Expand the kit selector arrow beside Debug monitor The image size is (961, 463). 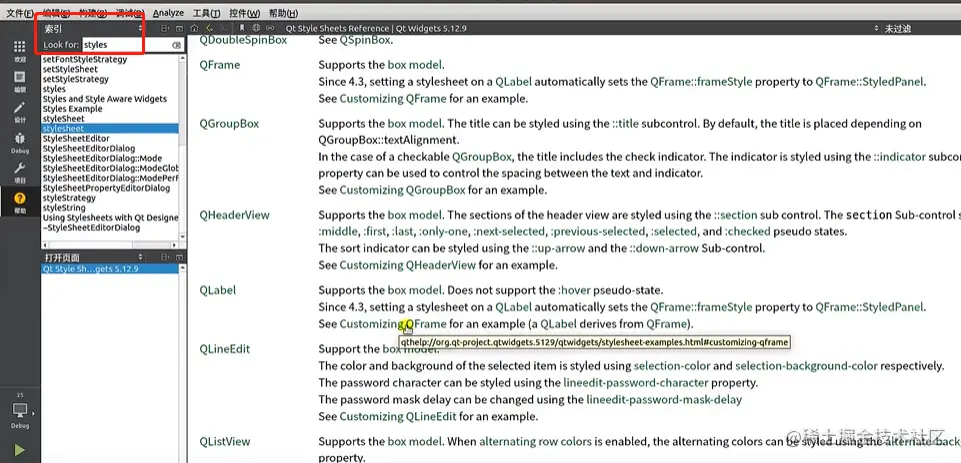tap(32, 413)
